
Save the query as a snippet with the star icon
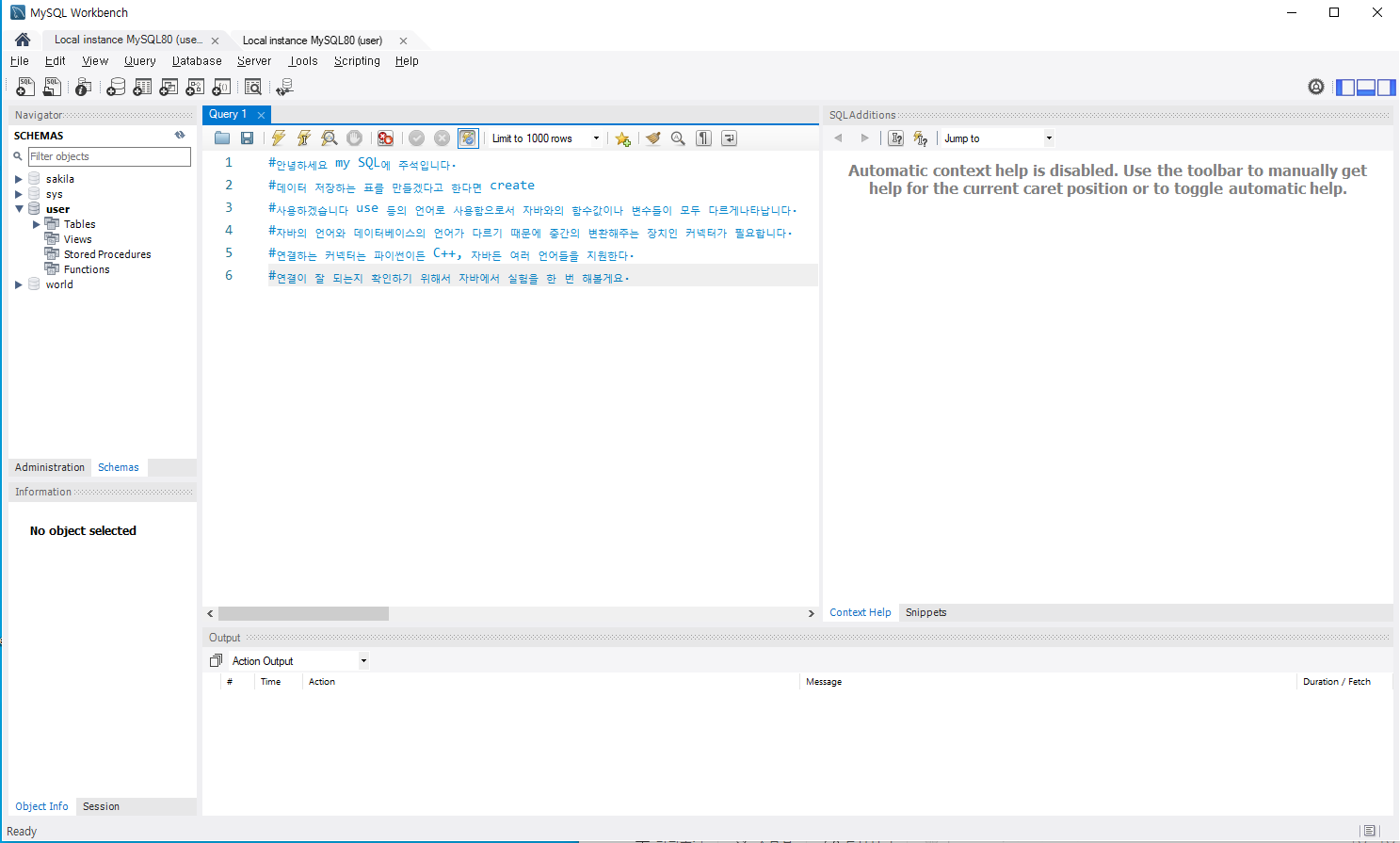coord(622,138)
